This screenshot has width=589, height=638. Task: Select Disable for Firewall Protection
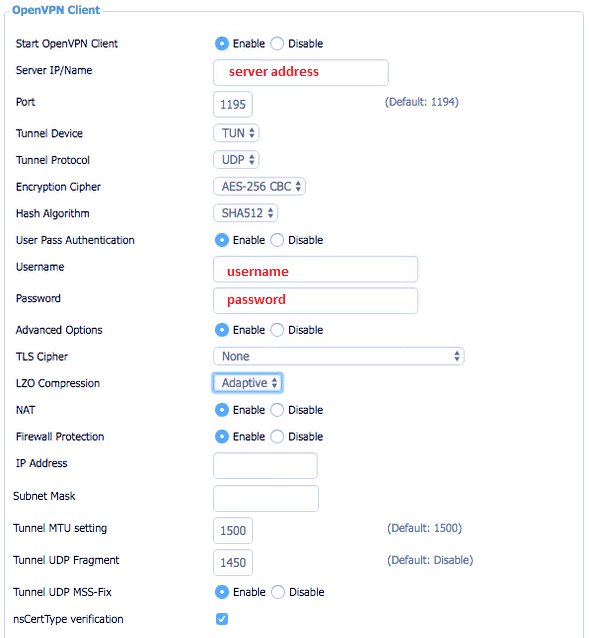pyautogui.click(x=277, y=437)
